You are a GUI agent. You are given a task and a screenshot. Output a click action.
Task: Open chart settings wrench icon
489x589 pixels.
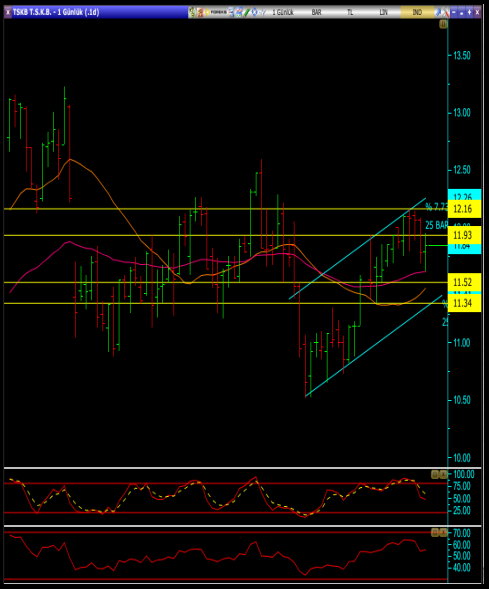(x=446, y=12)
